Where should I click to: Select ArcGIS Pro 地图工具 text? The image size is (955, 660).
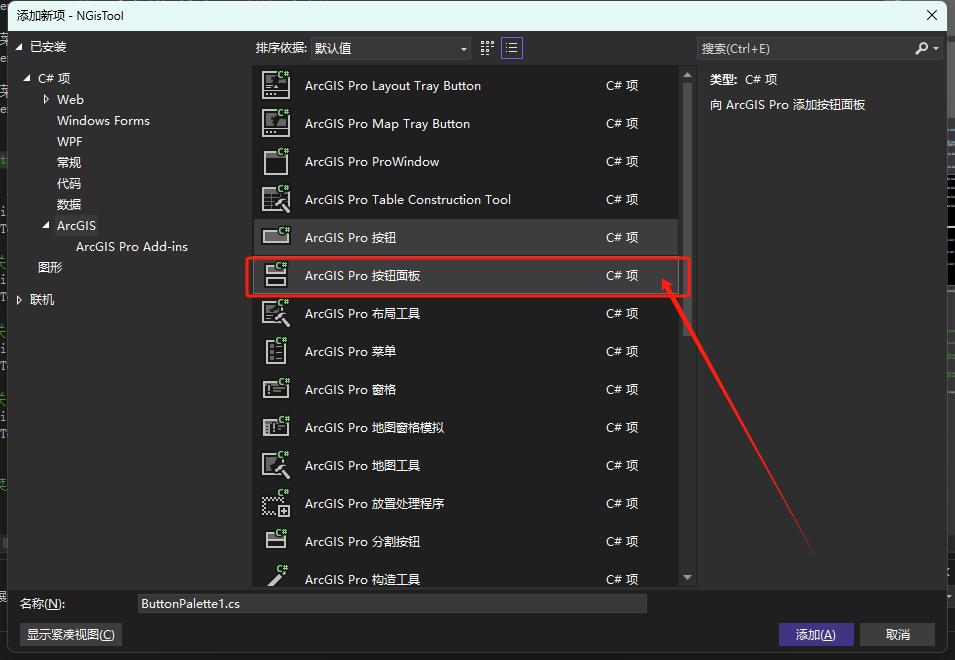point(362,465)
